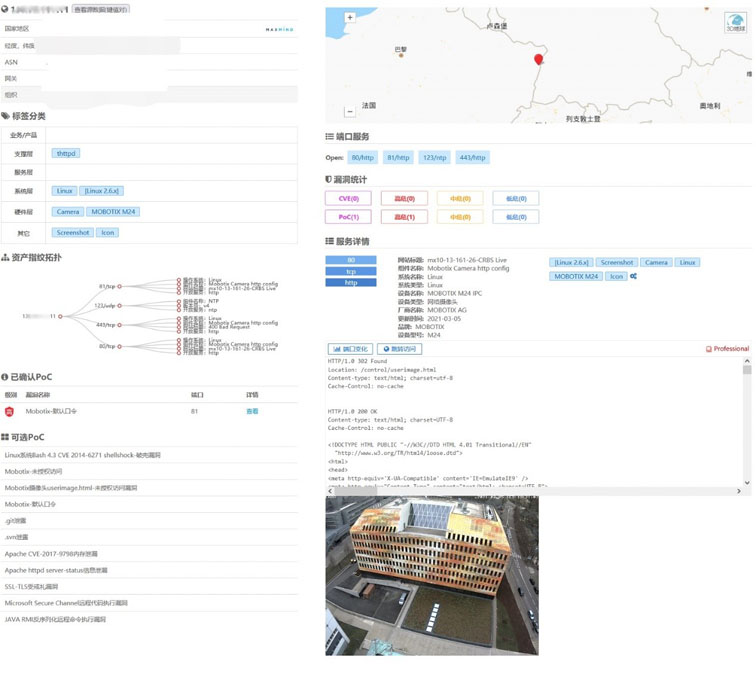Viewport: 756px width, 689px height.
Task: Open the gears icon beside the Icon tag
Action: pos(634,276)
